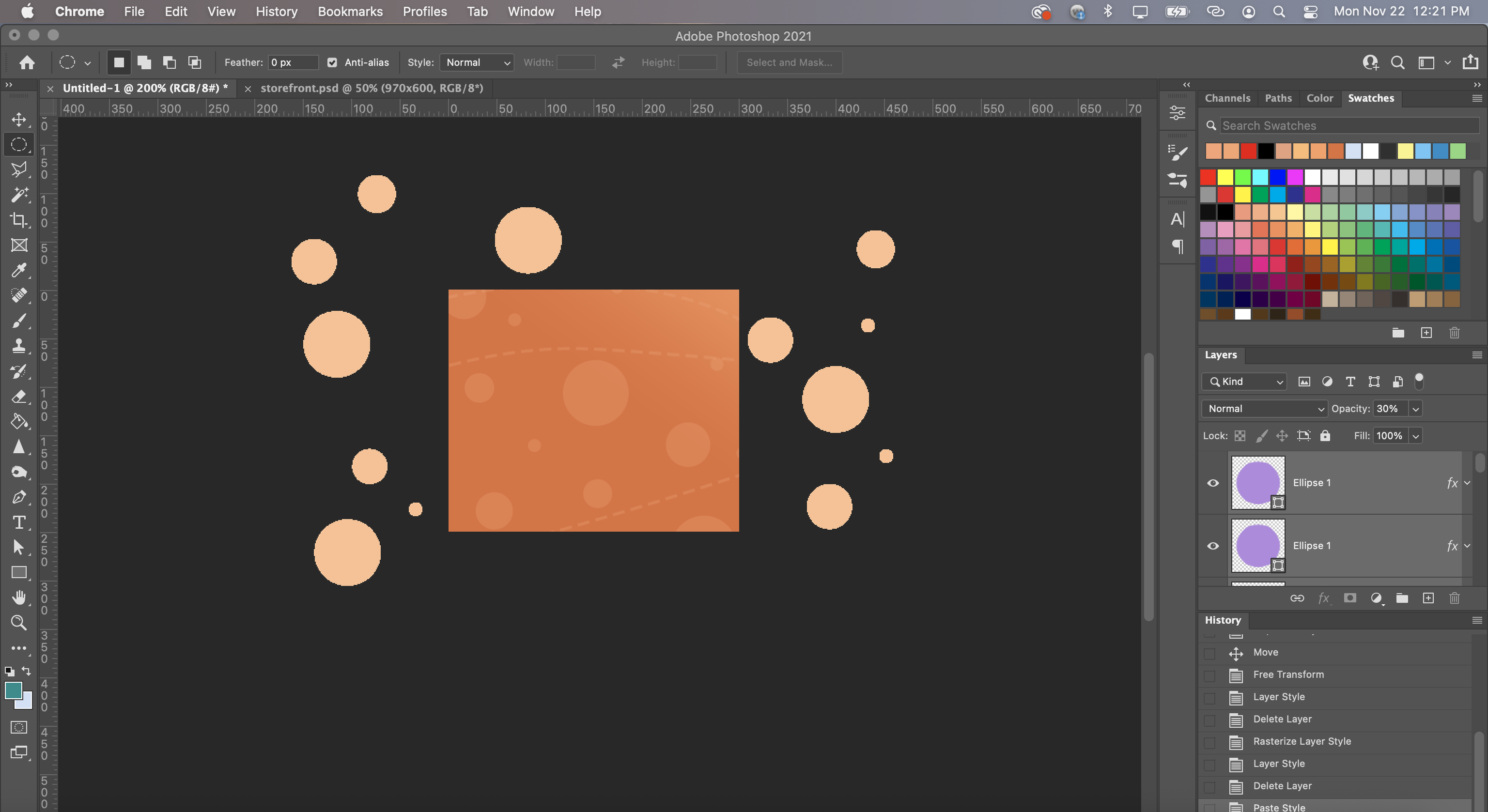Open the layer blend mode dropdown
The height and width of the screenshot is (812, 1488).
[1264, 409]
